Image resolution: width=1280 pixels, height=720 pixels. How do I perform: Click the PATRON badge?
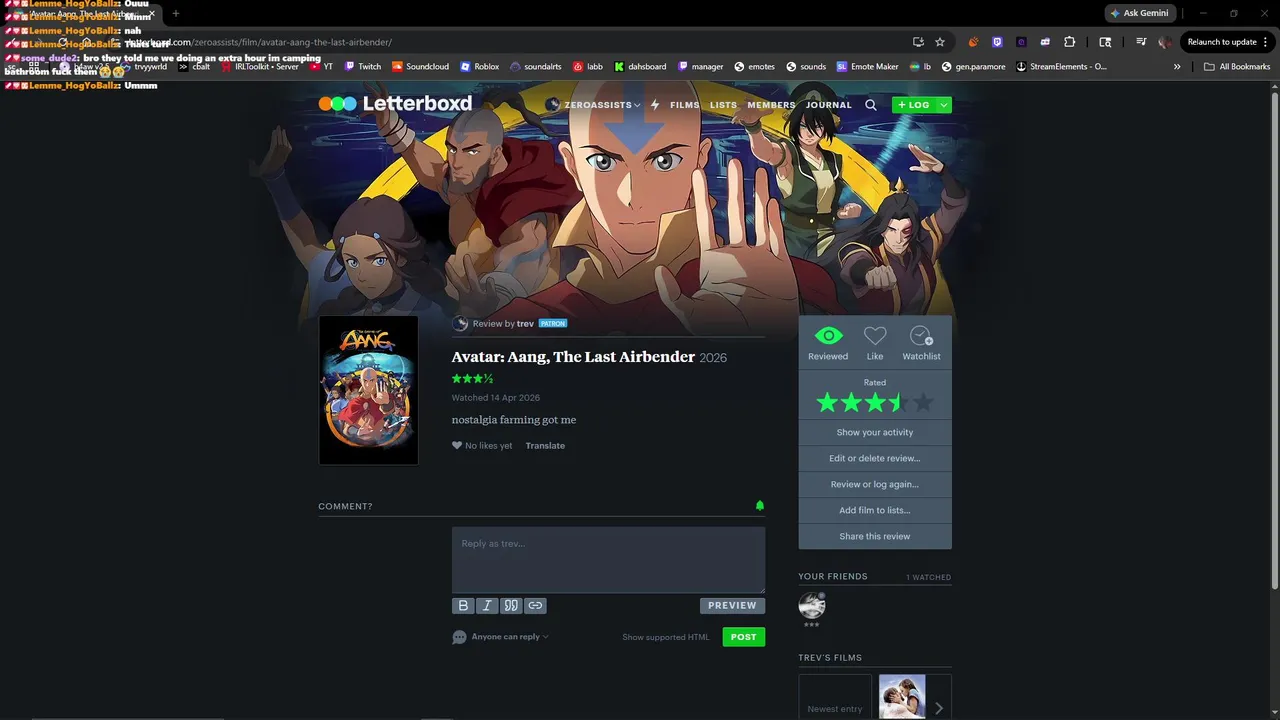(x=553, y=324)
